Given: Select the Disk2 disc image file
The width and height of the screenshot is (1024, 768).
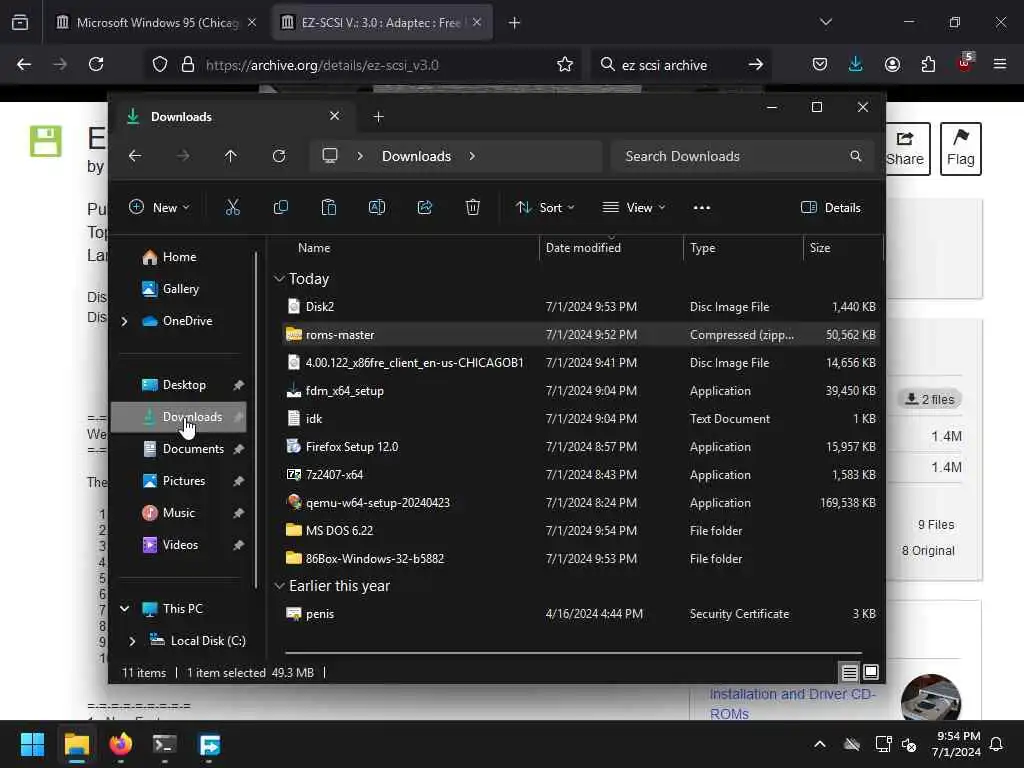Looking at the screenshot, I should tap(581, 307).
